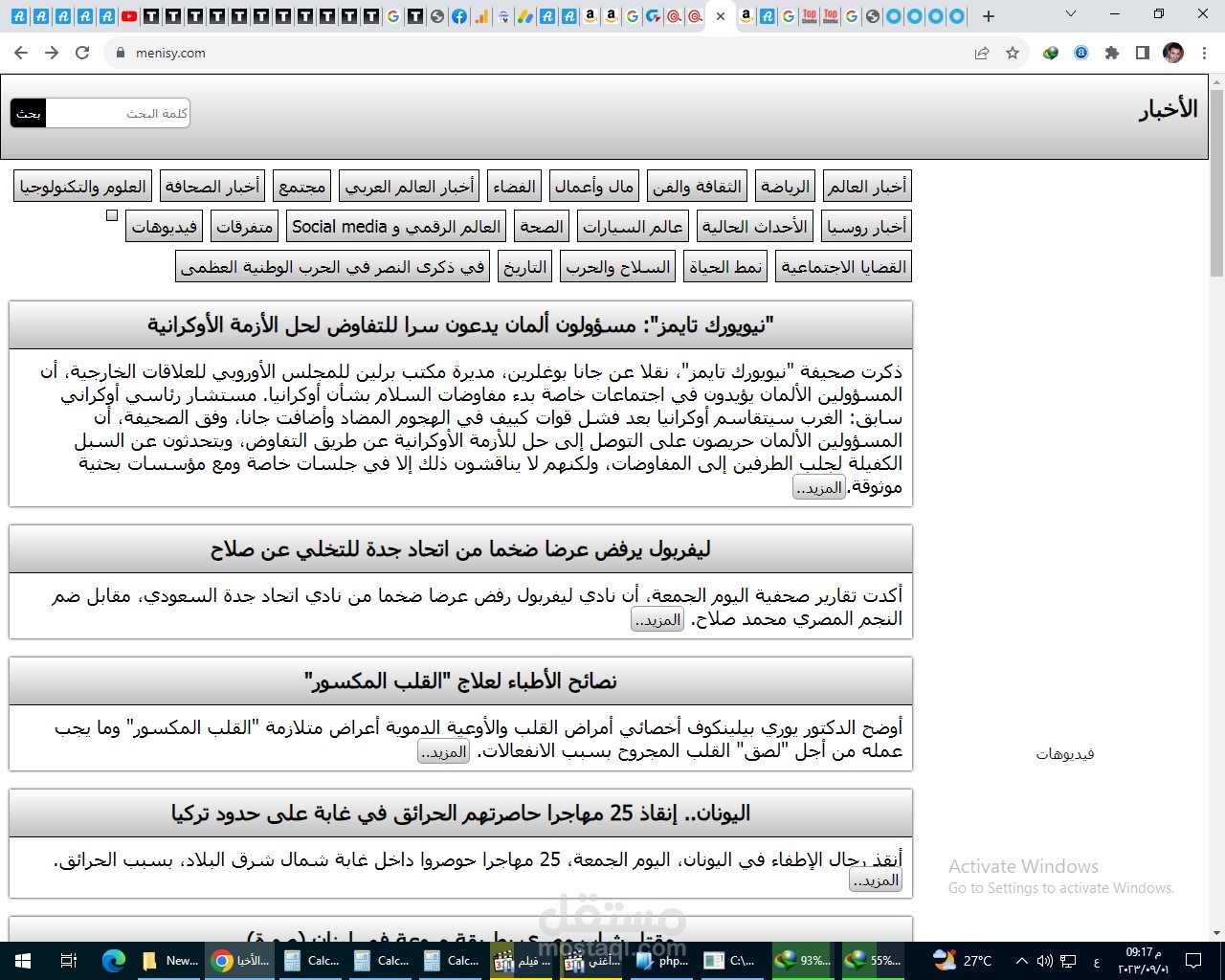
Task: Open the السلاح والحرب category
Action: [x=618, y=267]
